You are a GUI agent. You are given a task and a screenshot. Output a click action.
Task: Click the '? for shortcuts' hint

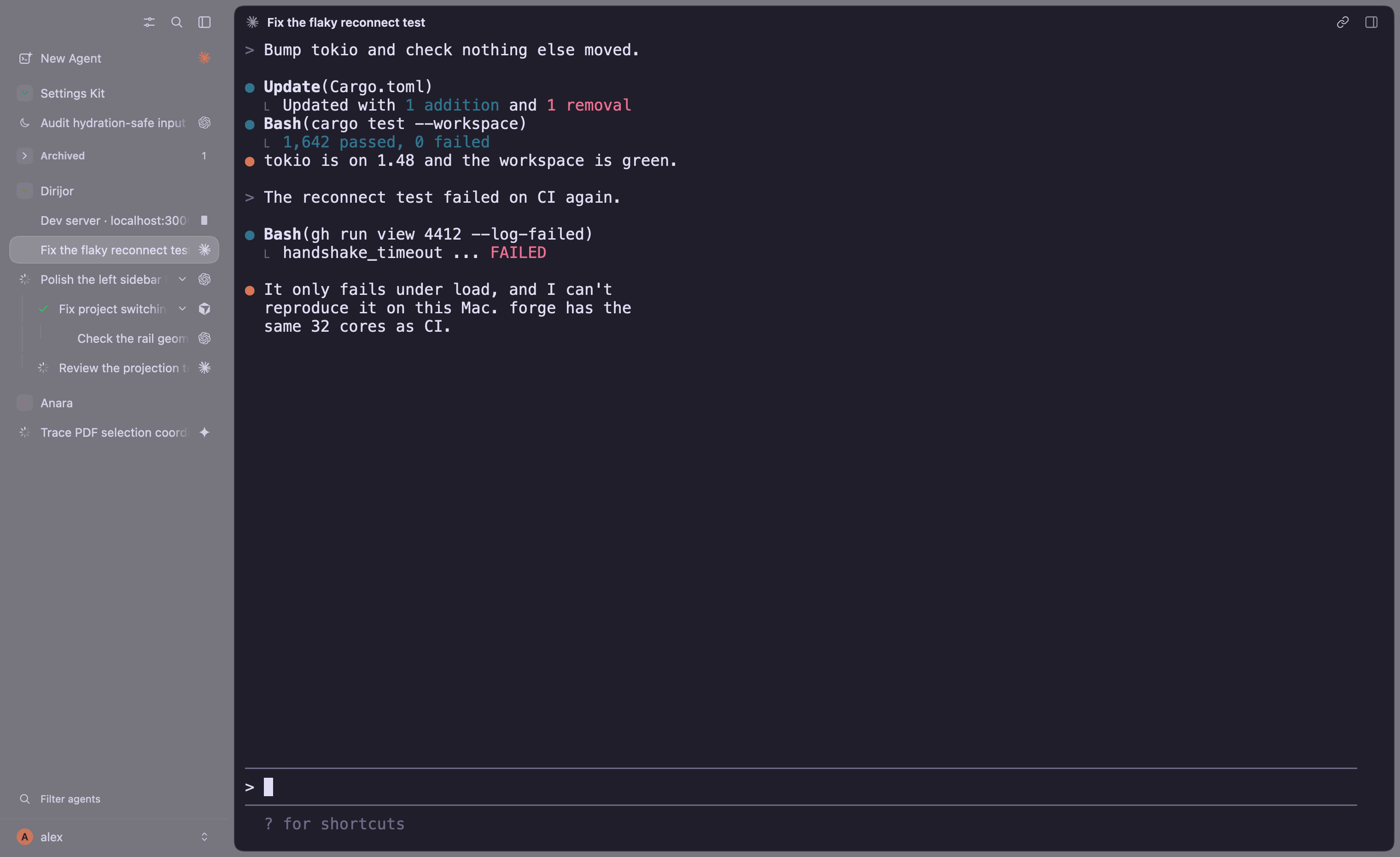click(x=335, y=824)
